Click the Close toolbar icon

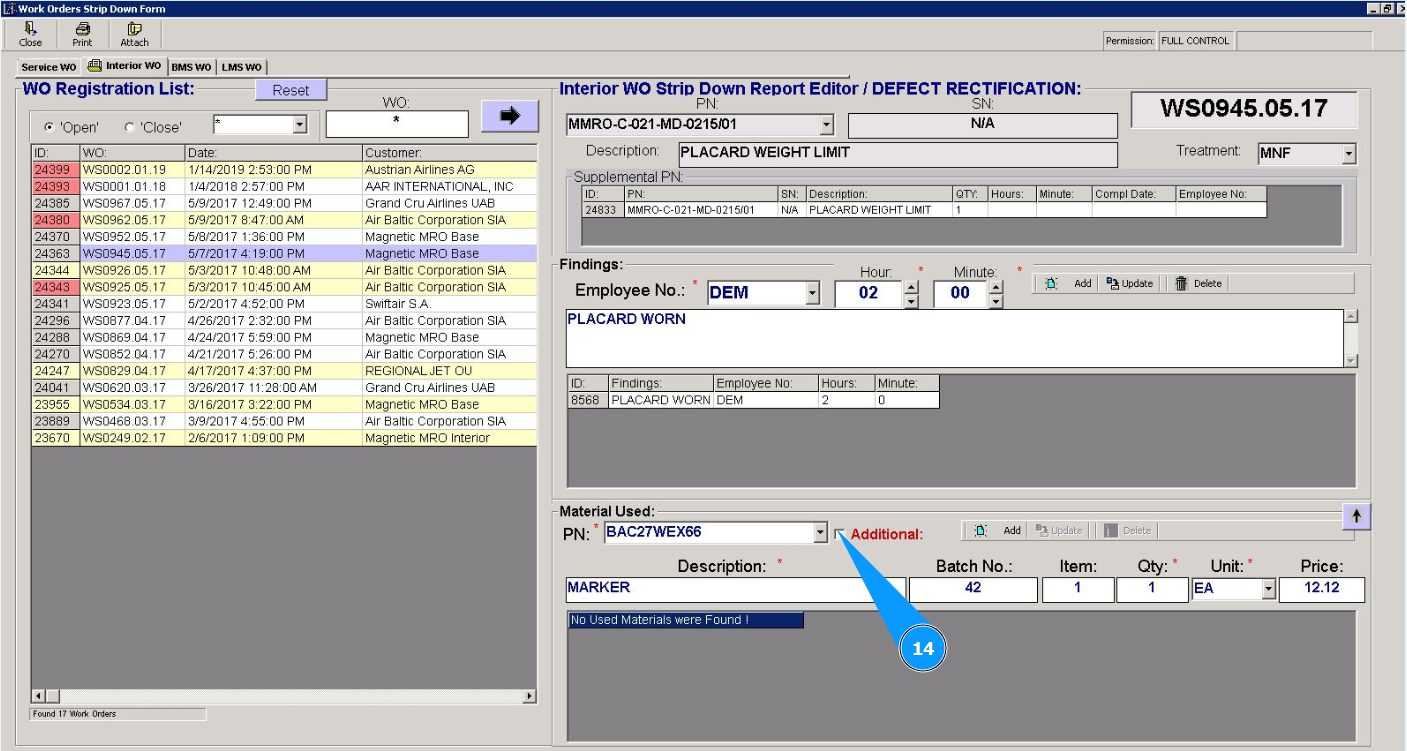[30, 30]
